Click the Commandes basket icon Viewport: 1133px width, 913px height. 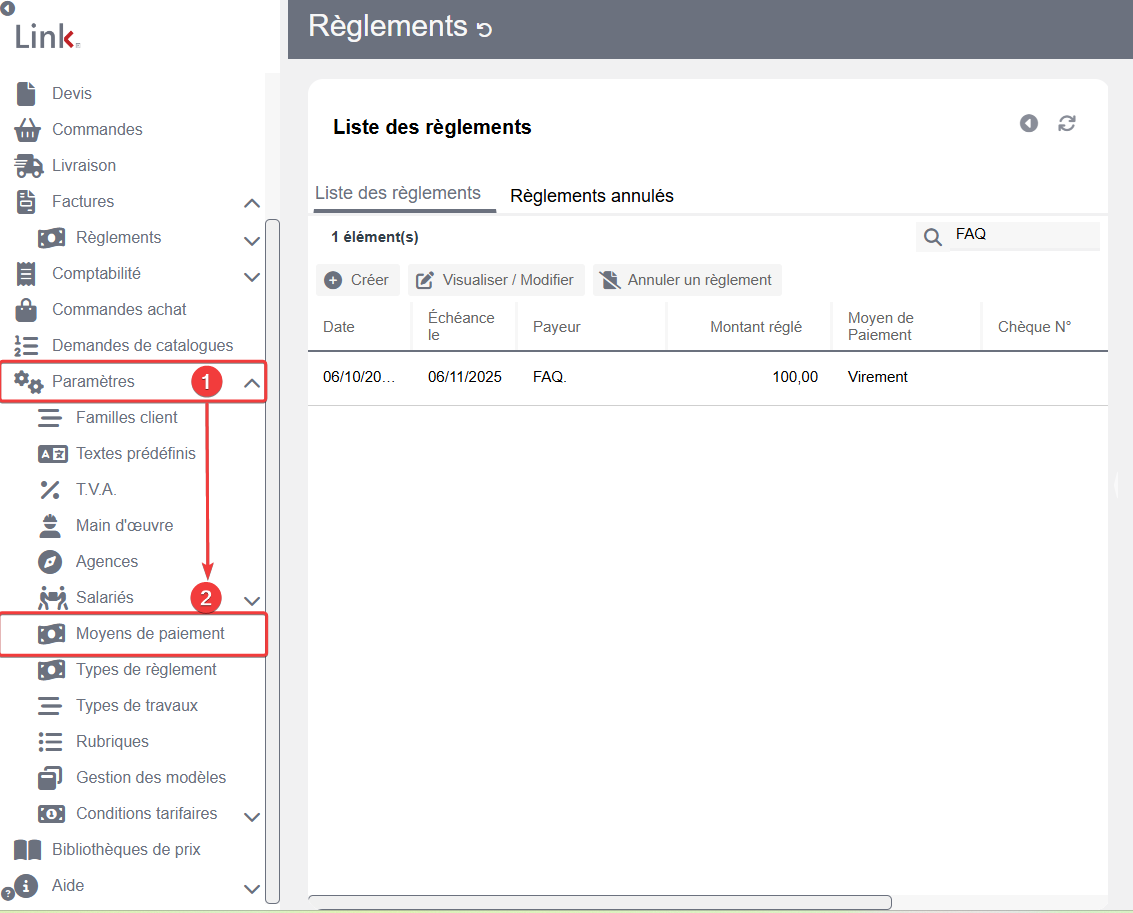(27, 130)
